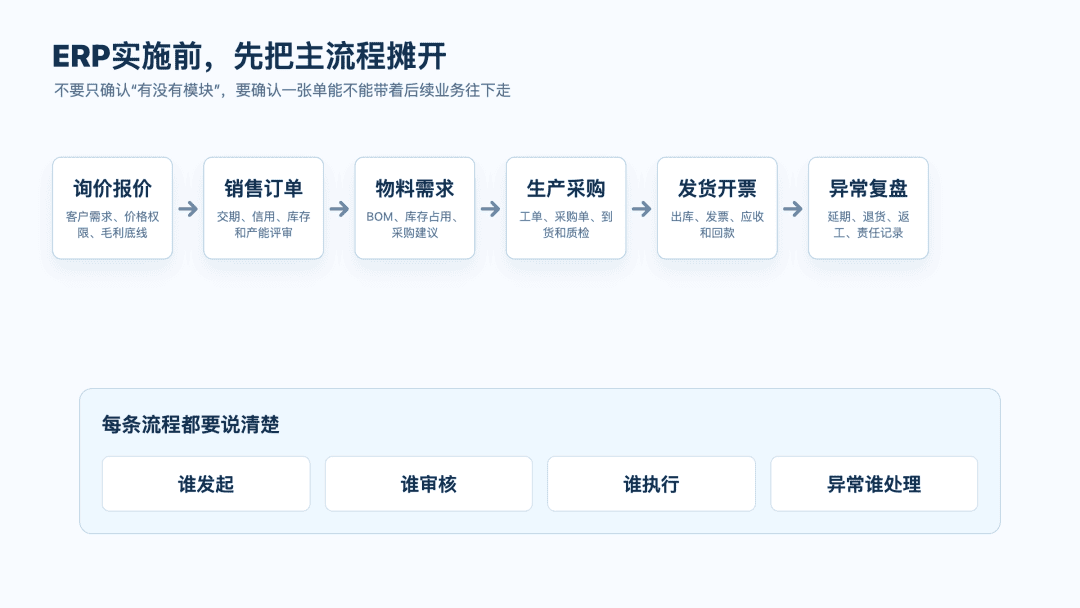Click the 谁发起 box
Viewport: 1080px width, 608px height.
click(x=206, y=484)
